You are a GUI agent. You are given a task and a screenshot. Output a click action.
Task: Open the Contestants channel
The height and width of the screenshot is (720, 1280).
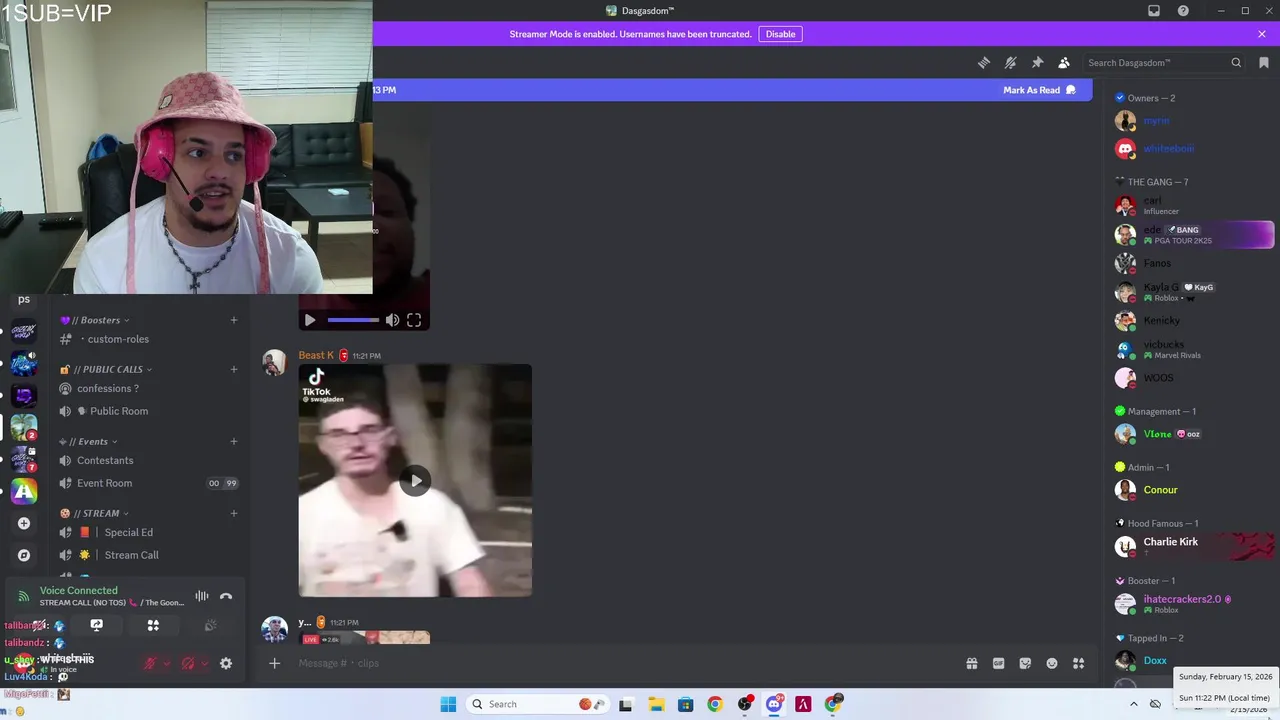click(x=105, y=460)
